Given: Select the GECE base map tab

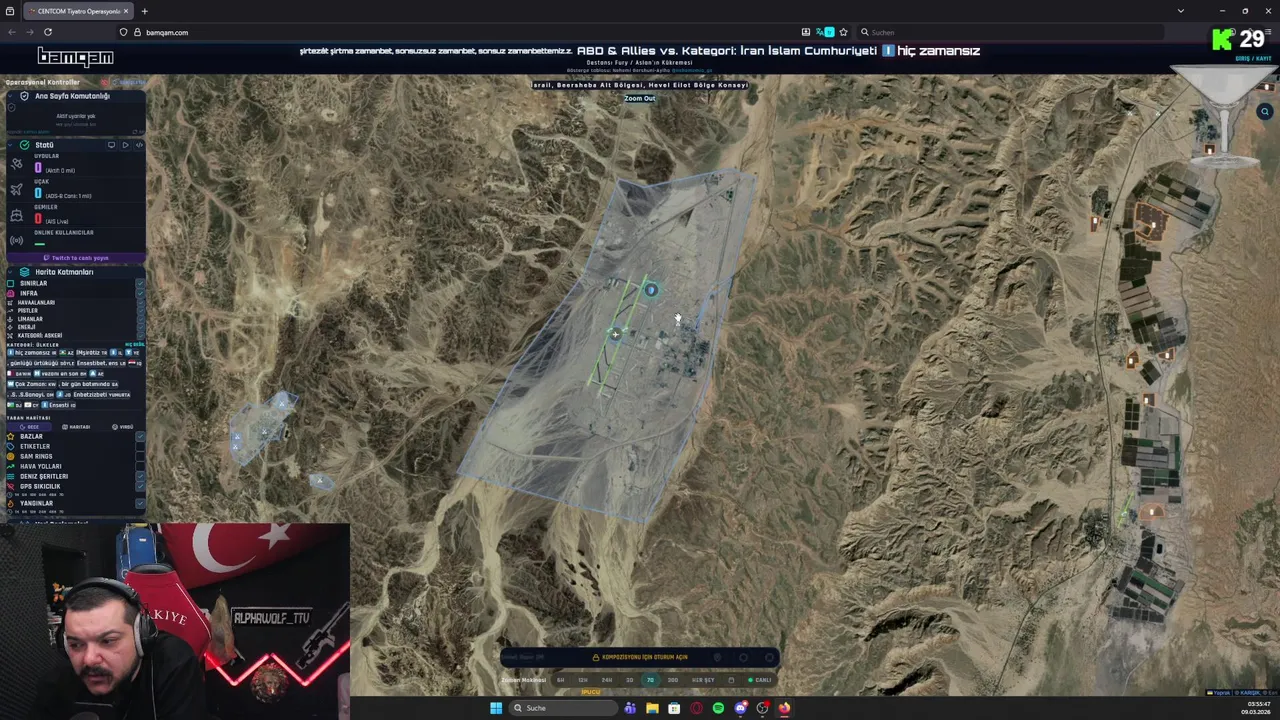Looking at the screenshot, I should tap(30, 427).
